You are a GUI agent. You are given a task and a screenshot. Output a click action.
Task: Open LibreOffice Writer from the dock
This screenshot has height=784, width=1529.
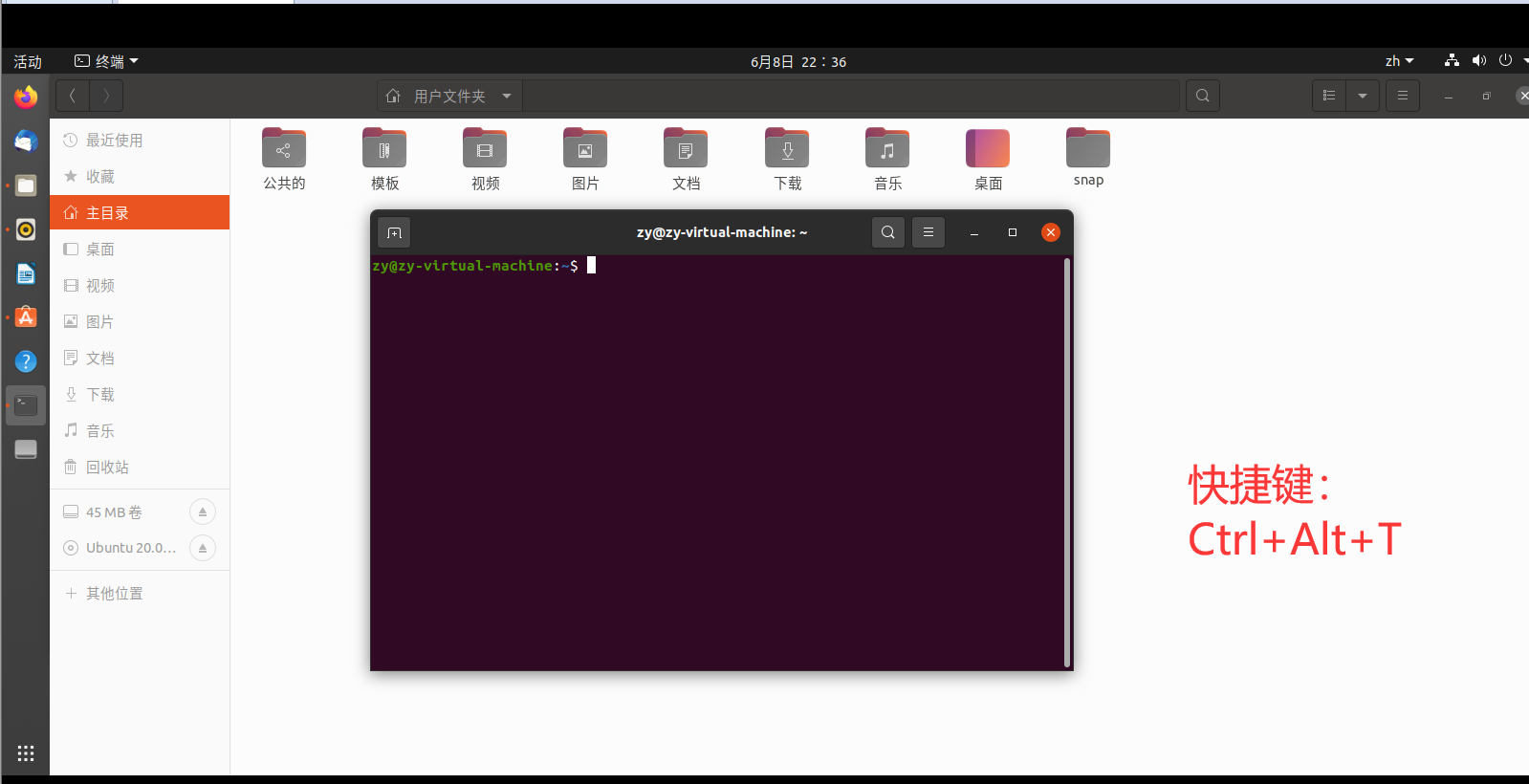click(26, 273)
